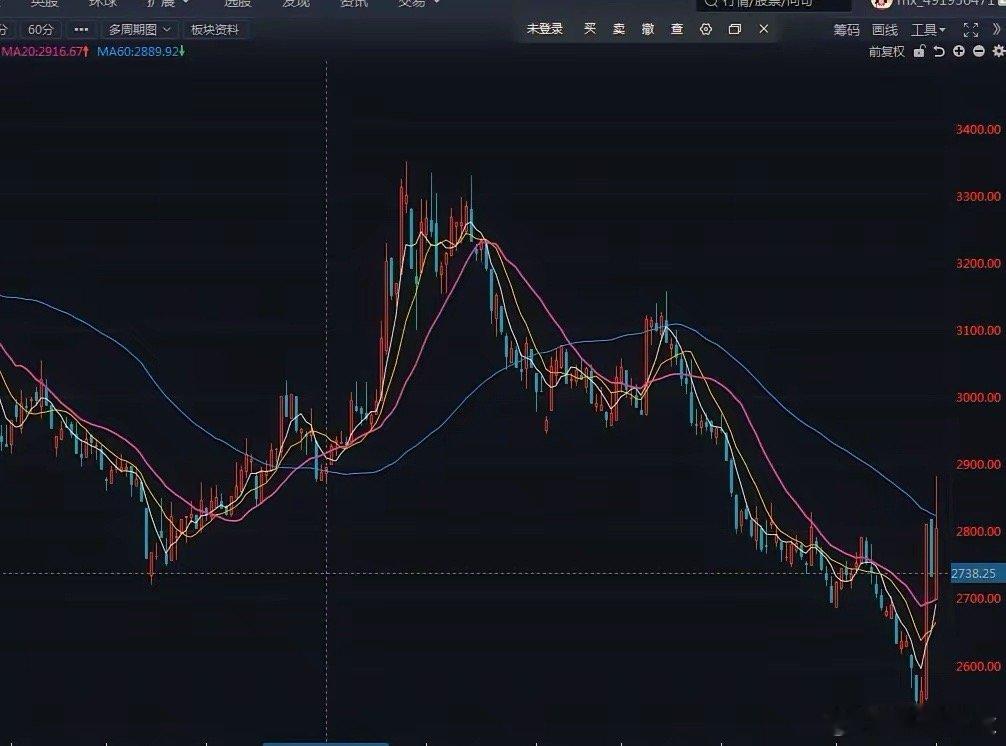Viewport: 1006px width, 746px height.
Task: Click the 未登录 login status
Action: click(x=544, y=29)
